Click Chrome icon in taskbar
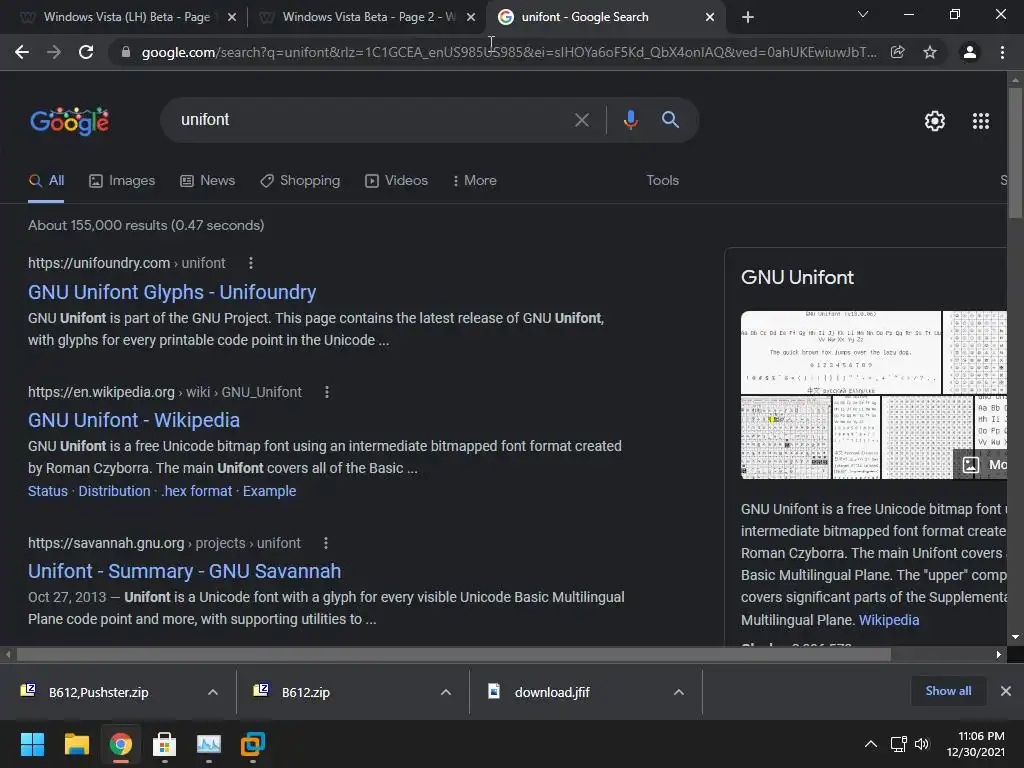 [120, 744]
